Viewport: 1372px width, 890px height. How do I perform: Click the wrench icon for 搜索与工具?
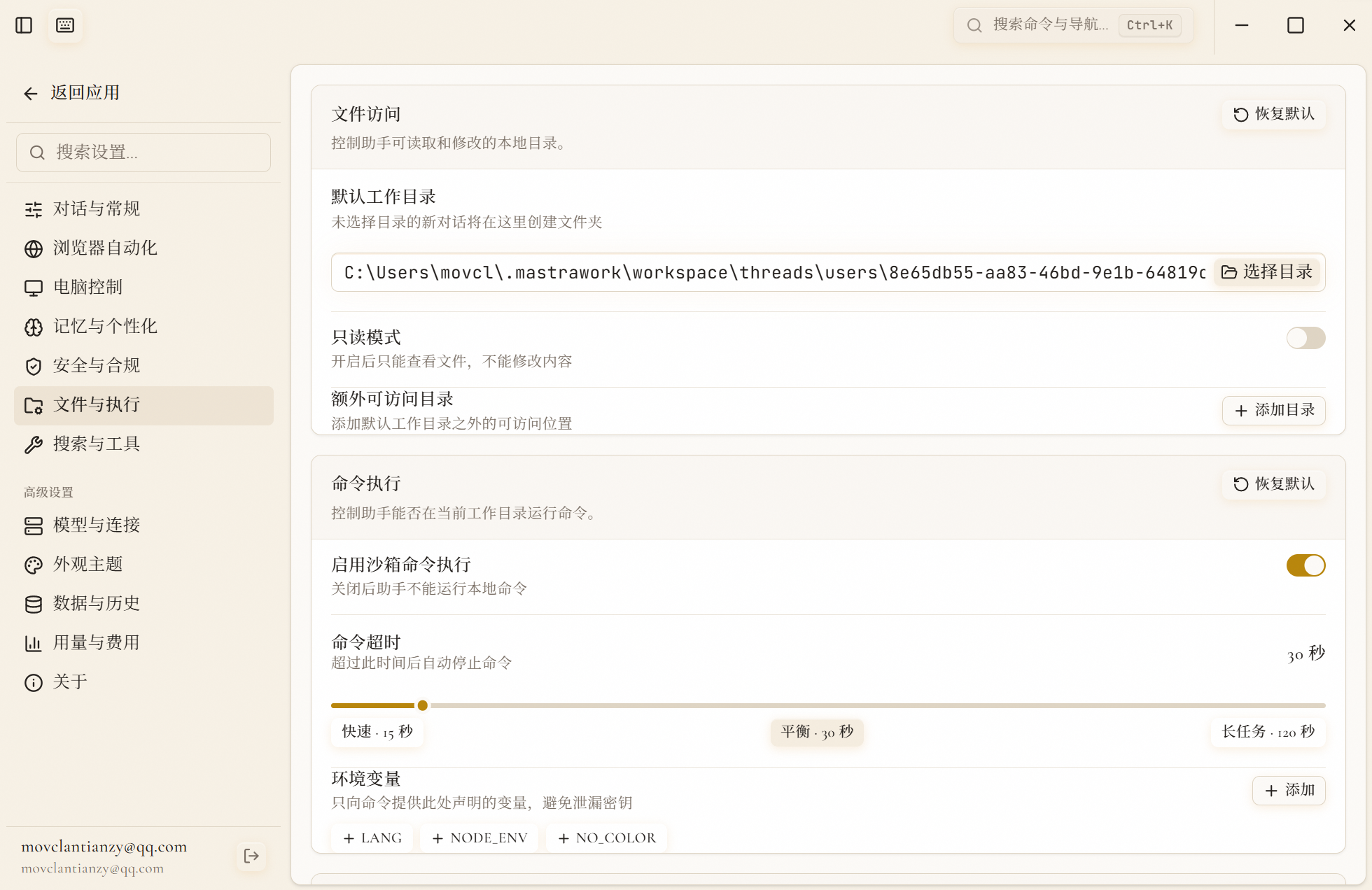coord(34,444)
